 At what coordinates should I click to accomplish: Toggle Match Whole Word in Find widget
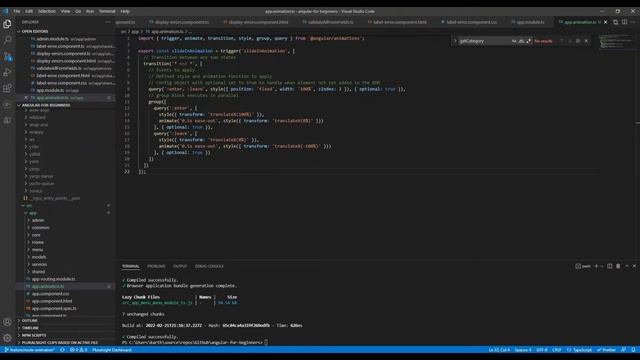point(521,41)
